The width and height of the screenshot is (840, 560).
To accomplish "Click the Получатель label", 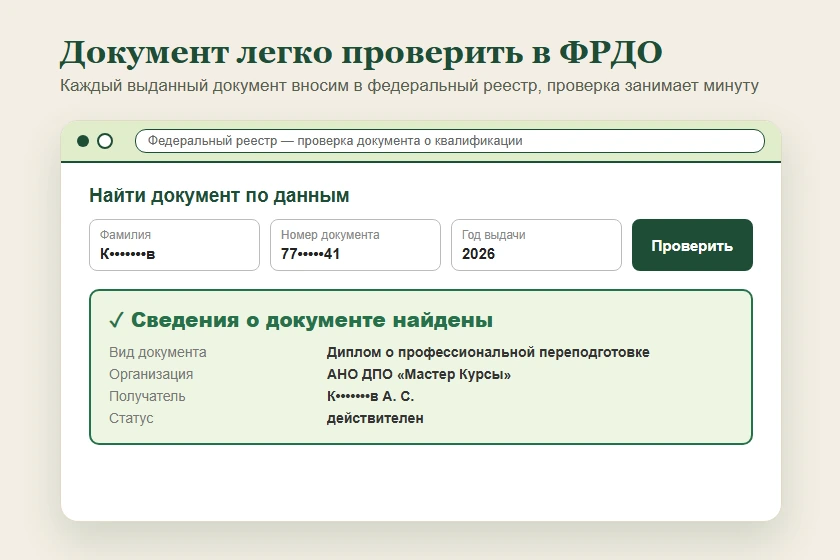I will point(147,396).
